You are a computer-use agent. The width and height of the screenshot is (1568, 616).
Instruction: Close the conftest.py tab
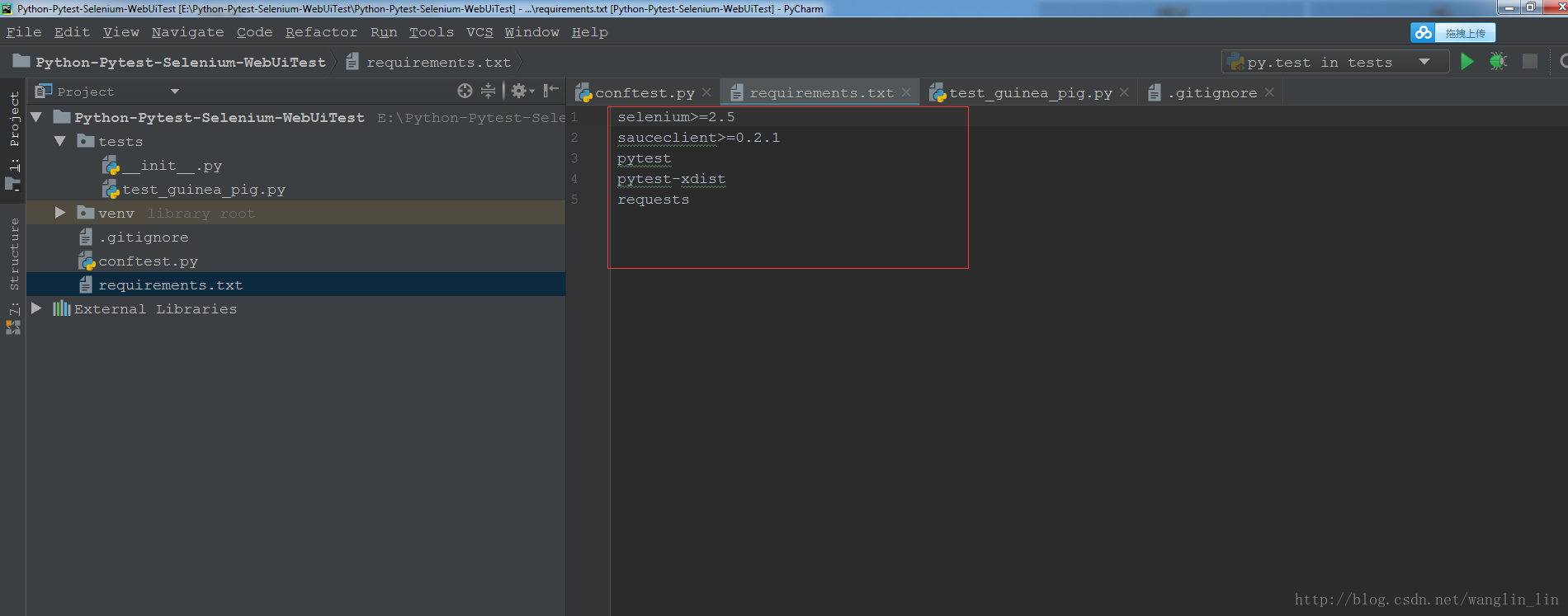707,92
